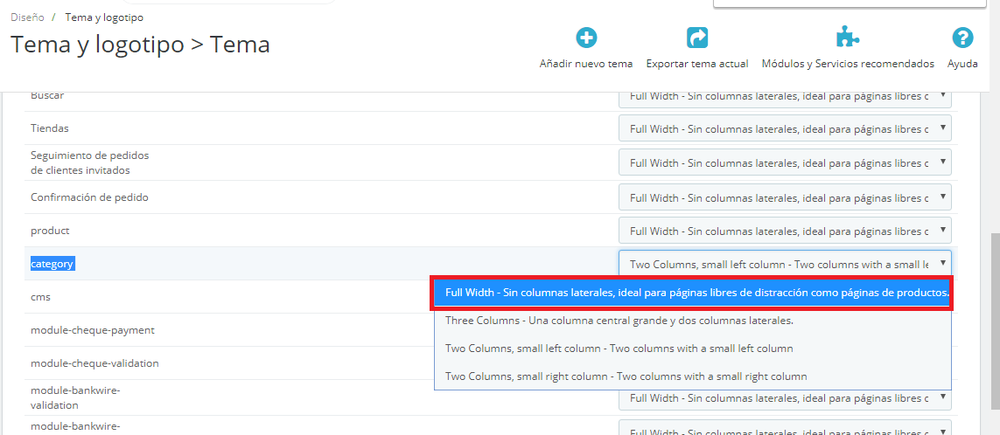Image resolution: width=1000 pixels, height=435 pixels.
Task: Collapse the category layout dropdown
Action: pyautogui.click(x=785, y=263)
